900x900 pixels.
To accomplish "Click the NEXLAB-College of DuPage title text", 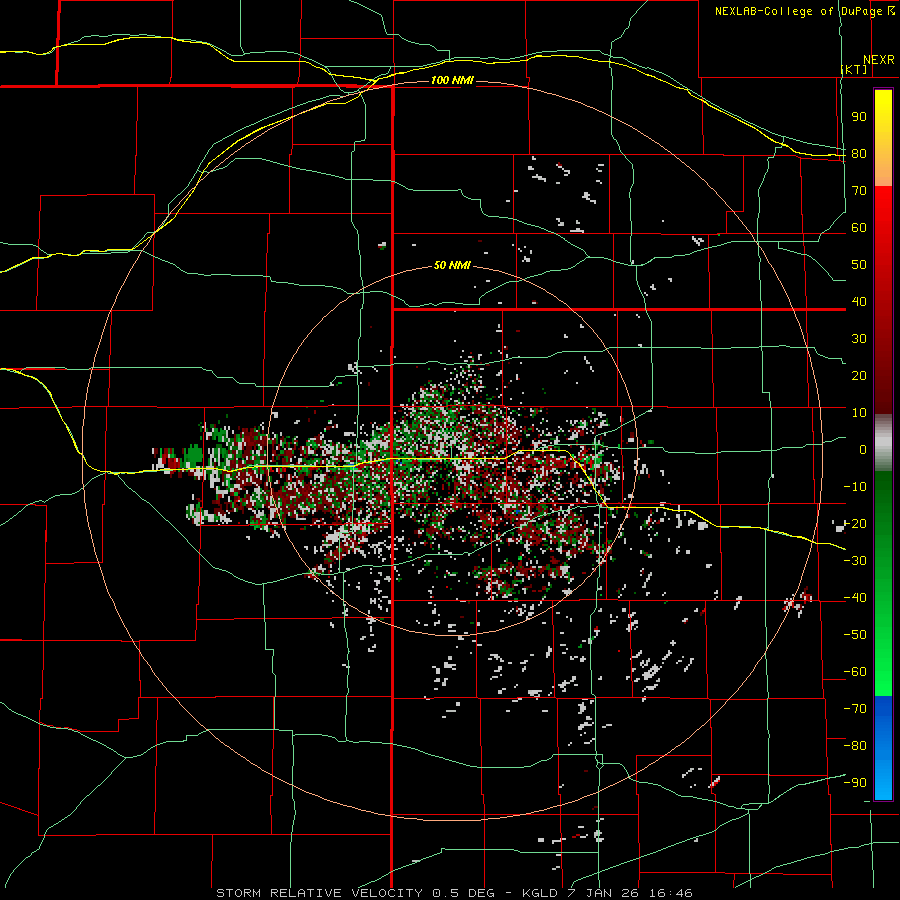I will [799, 11].
